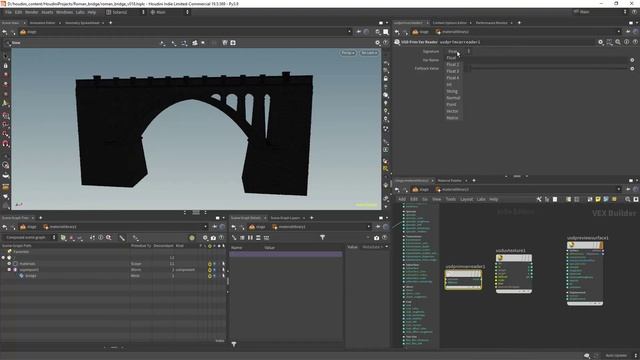This screenshot has height=360, width=640.
Task: Open the network editor Tools menu
Action: [x=451, y=199]
